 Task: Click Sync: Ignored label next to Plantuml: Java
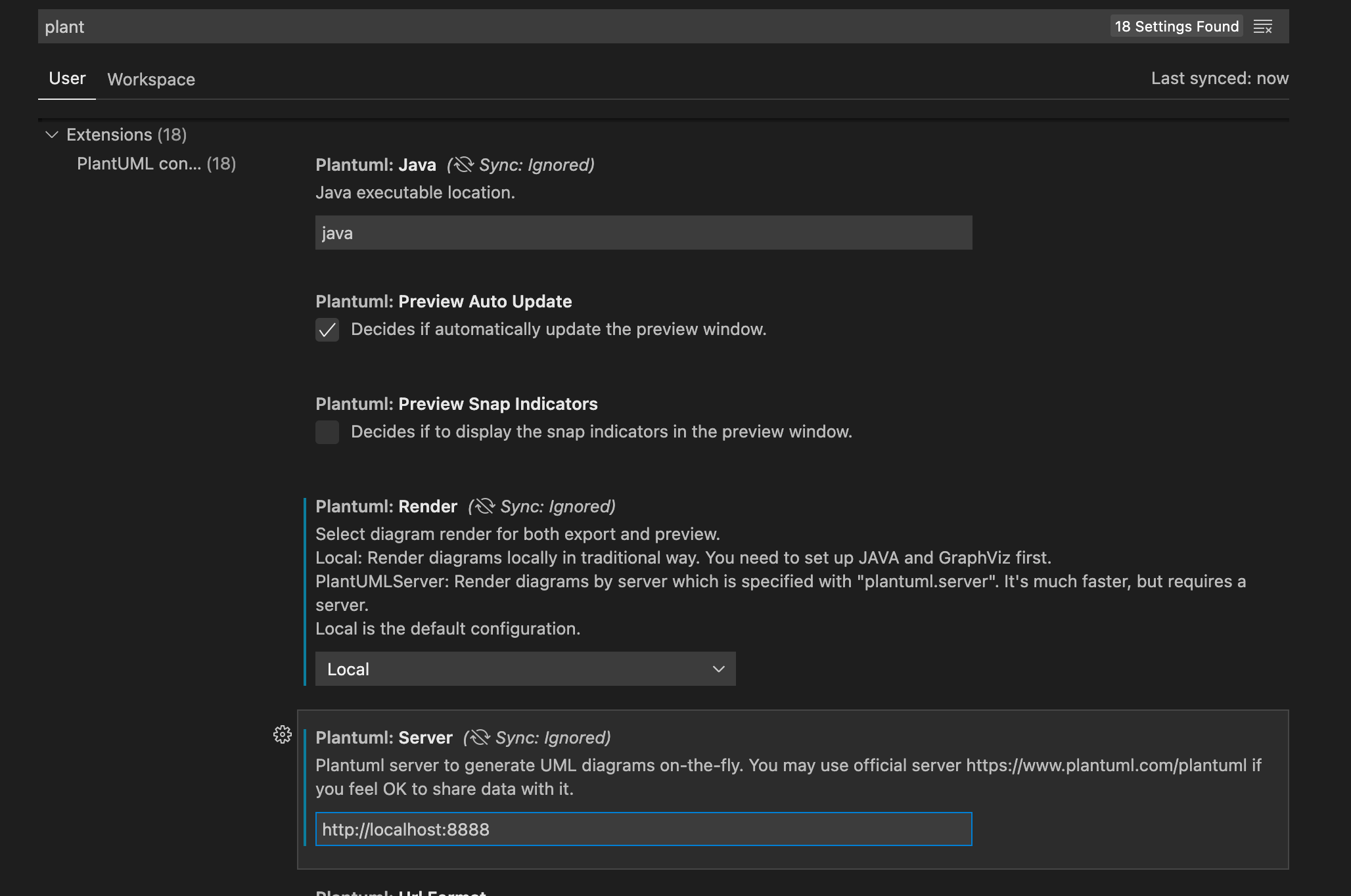tap(536, 165)
